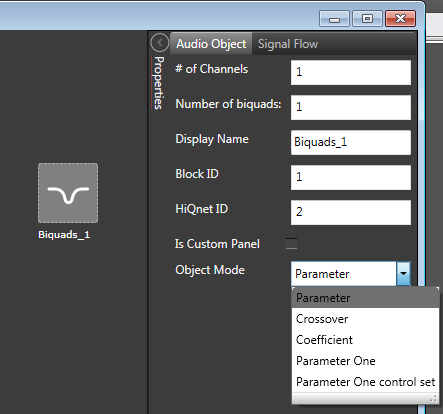This screenshot has height=414, width=443.
Task: Click the Block ID label
Action: coord(197,174)
